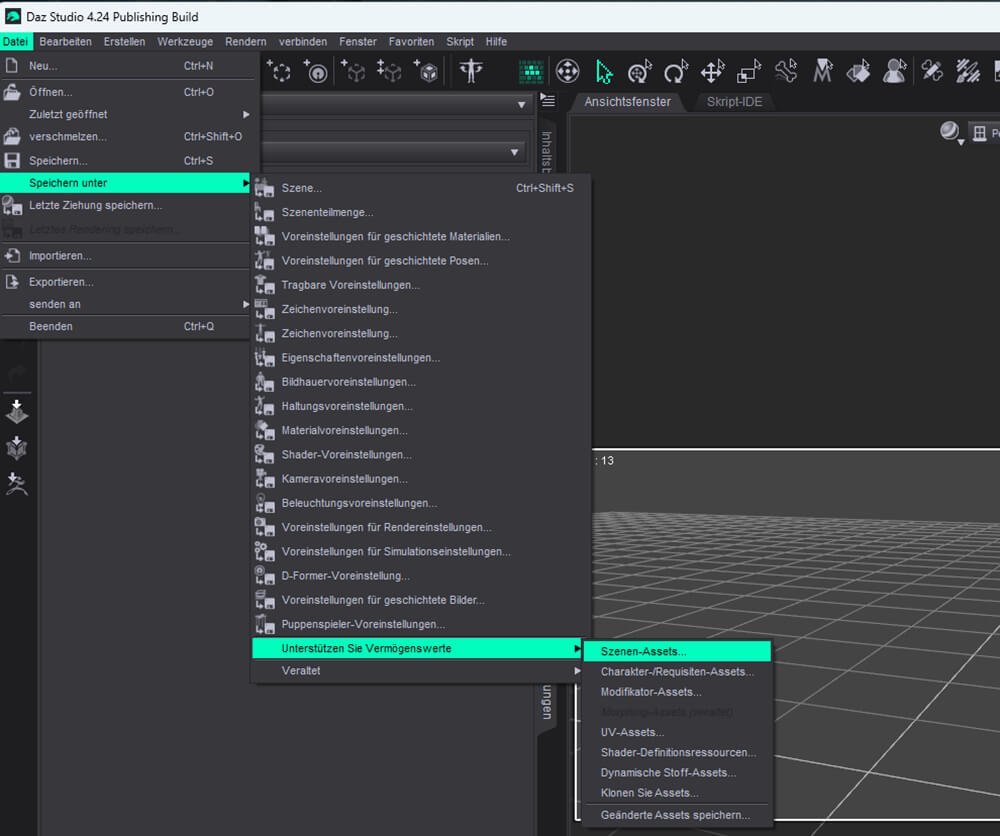Open the lower pane dropdown arrow

[x=514, y=152]
